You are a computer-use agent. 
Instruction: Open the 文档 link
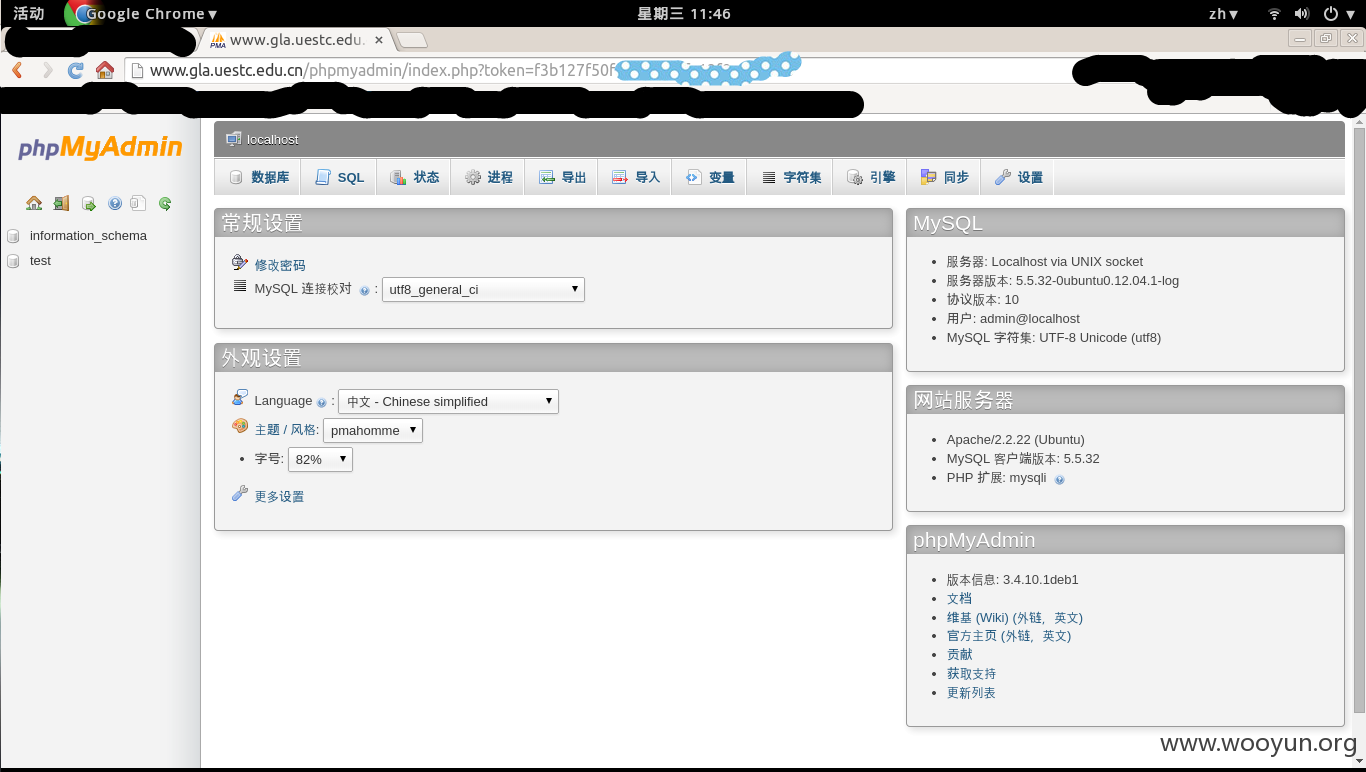coord(959,599)
